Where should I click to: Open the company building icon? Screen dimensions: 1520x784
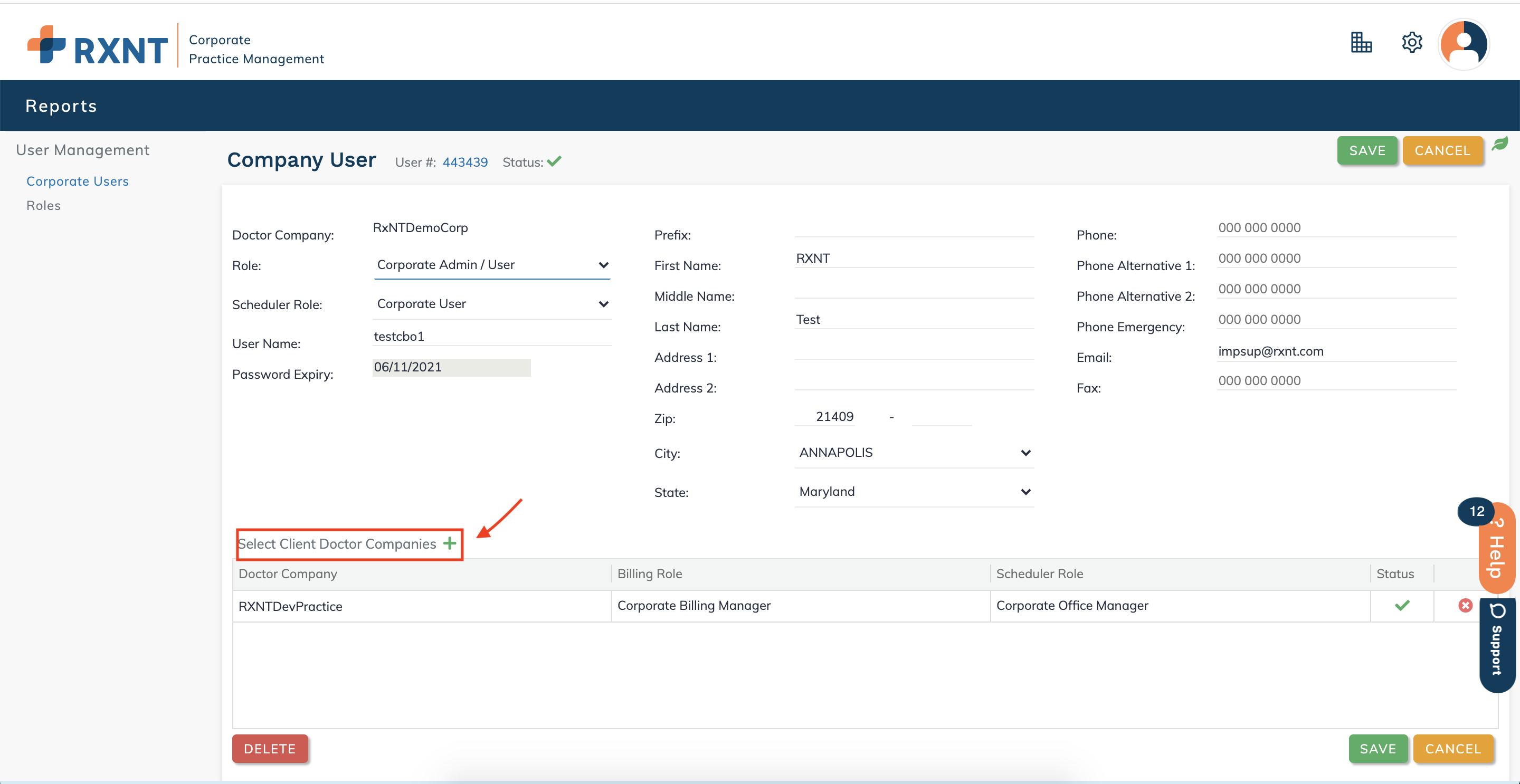pyautogui.click(x=1361, y=43)
